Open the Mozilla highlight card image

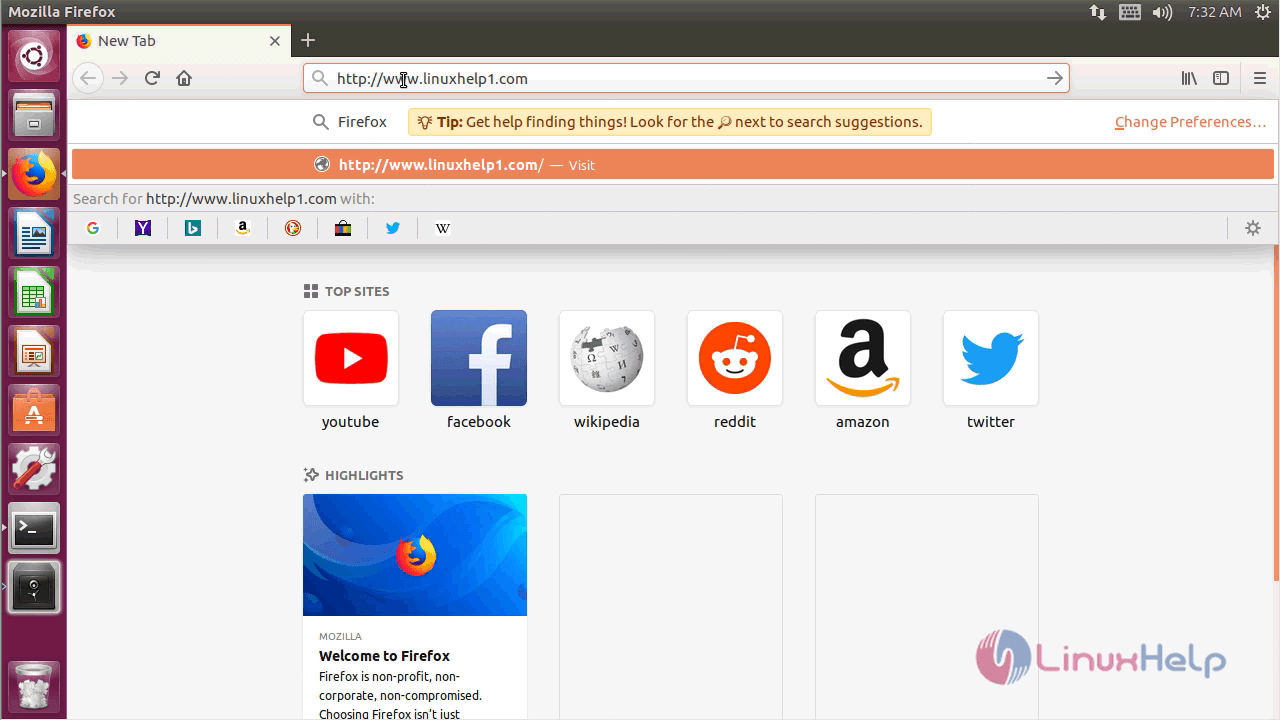415,555
